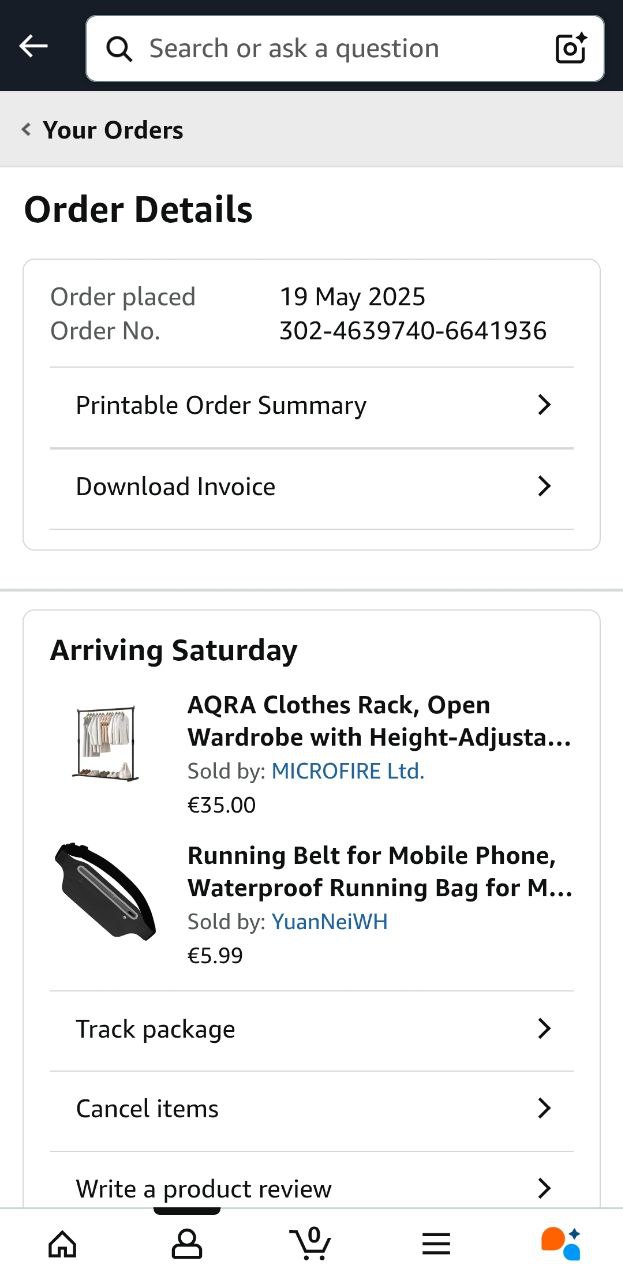Tap the running belt product thumbnail
The height and width of the screenshot is (1280, 623).
coord(105,891)
